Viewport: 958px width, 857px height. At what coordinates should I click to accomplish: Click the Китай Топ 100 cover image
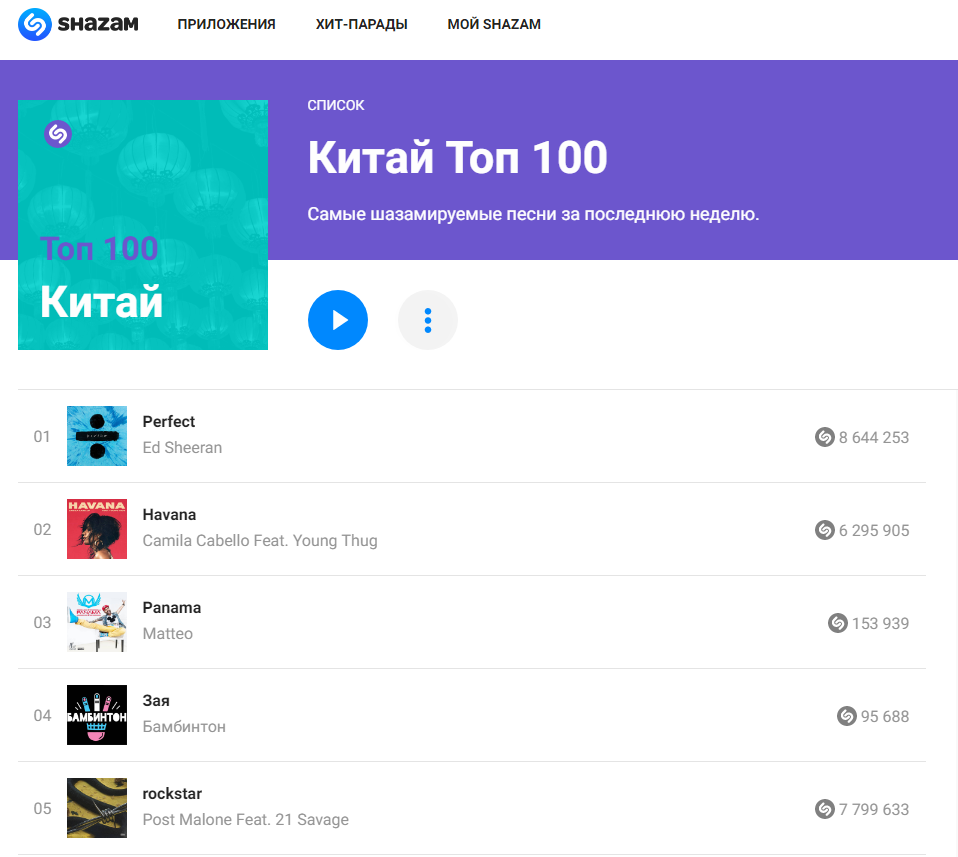(x=143, y=225)
